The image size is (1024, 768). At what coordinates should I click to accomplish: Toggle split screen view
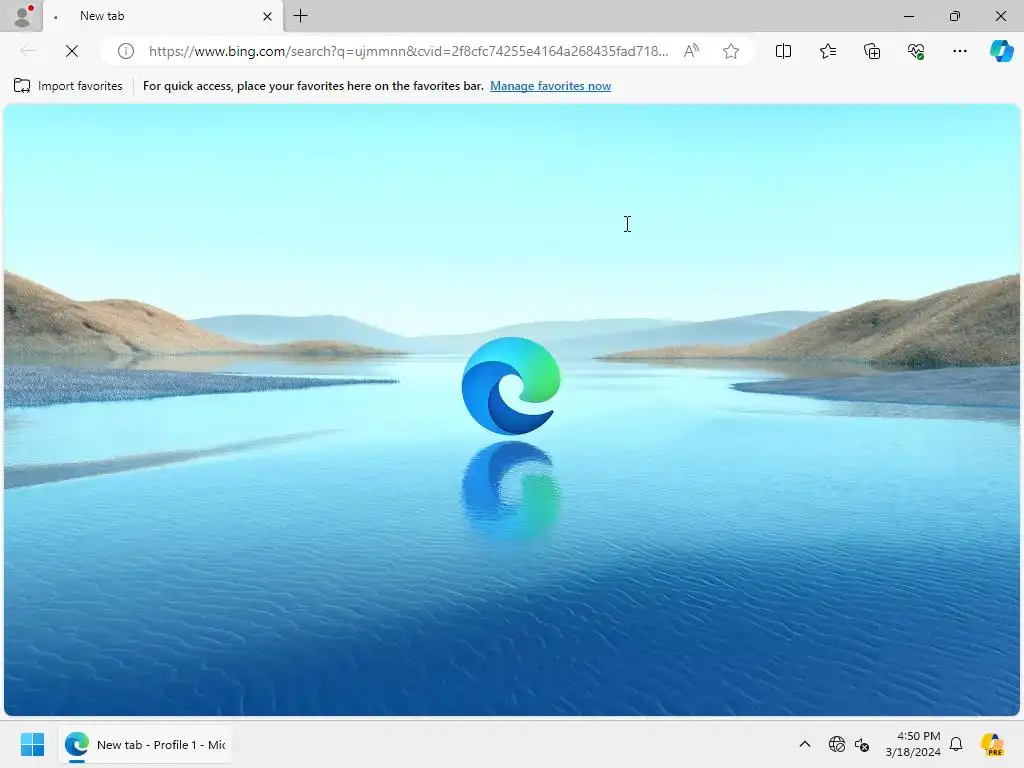click(783, 51)
